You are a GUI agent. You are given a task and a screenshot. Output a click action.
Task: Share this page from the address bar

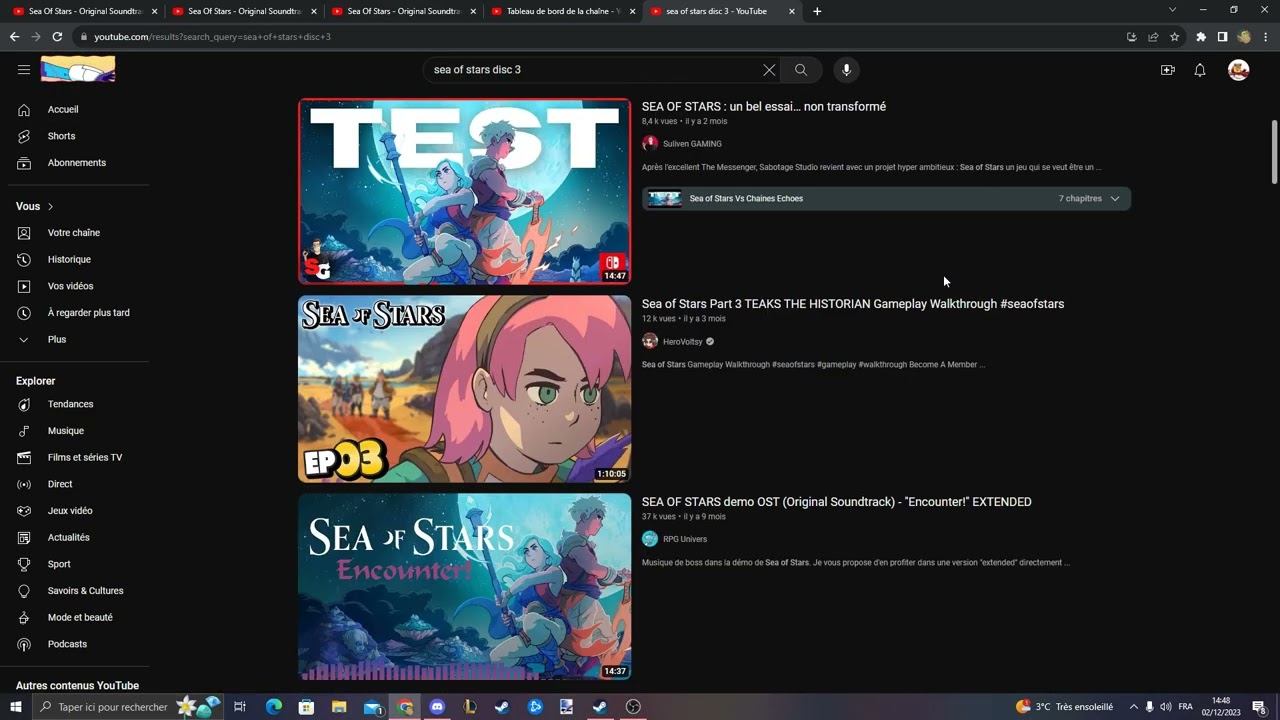(x=1153, y=37)
